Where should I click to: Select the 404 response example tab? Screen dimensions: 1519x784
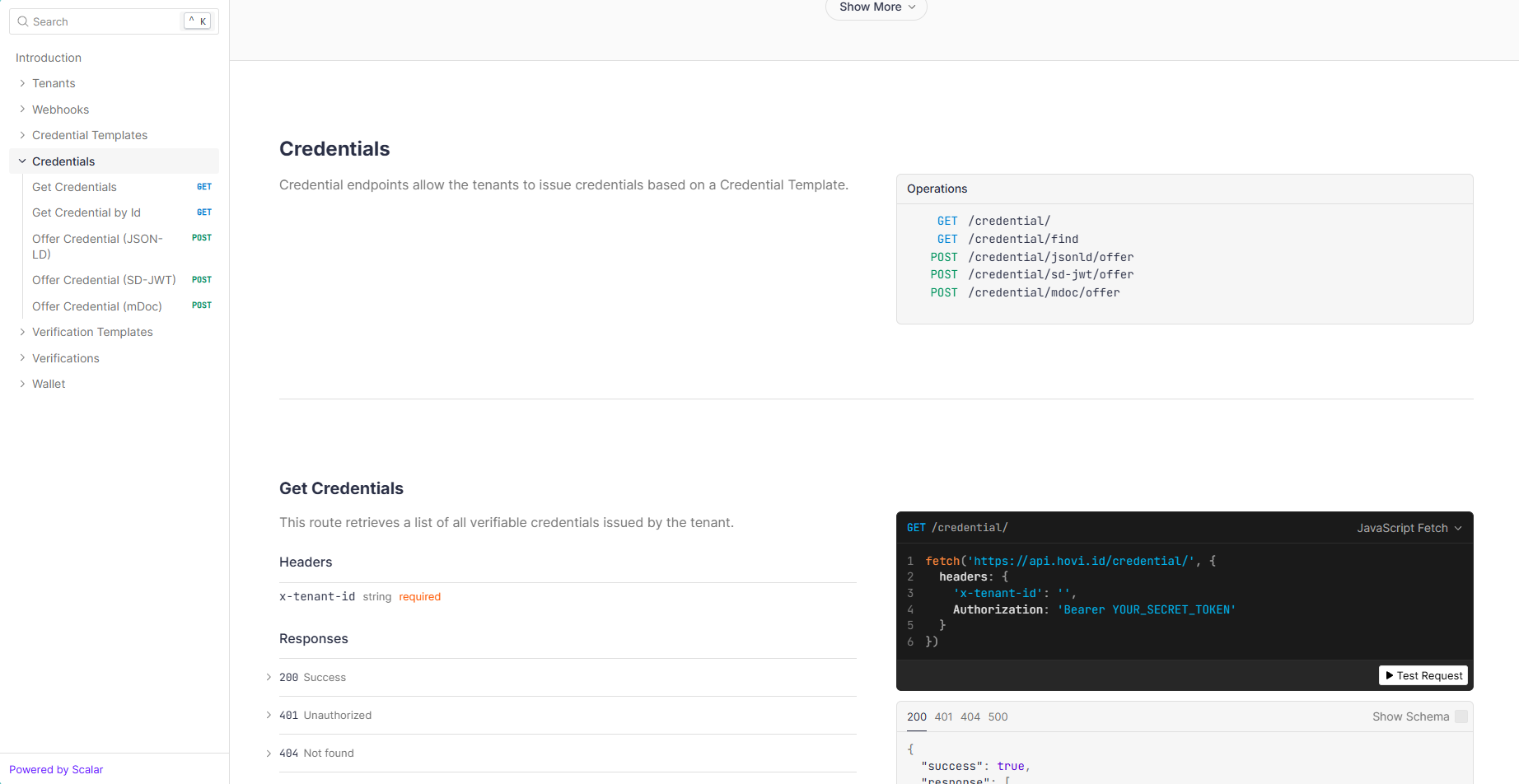970,716
